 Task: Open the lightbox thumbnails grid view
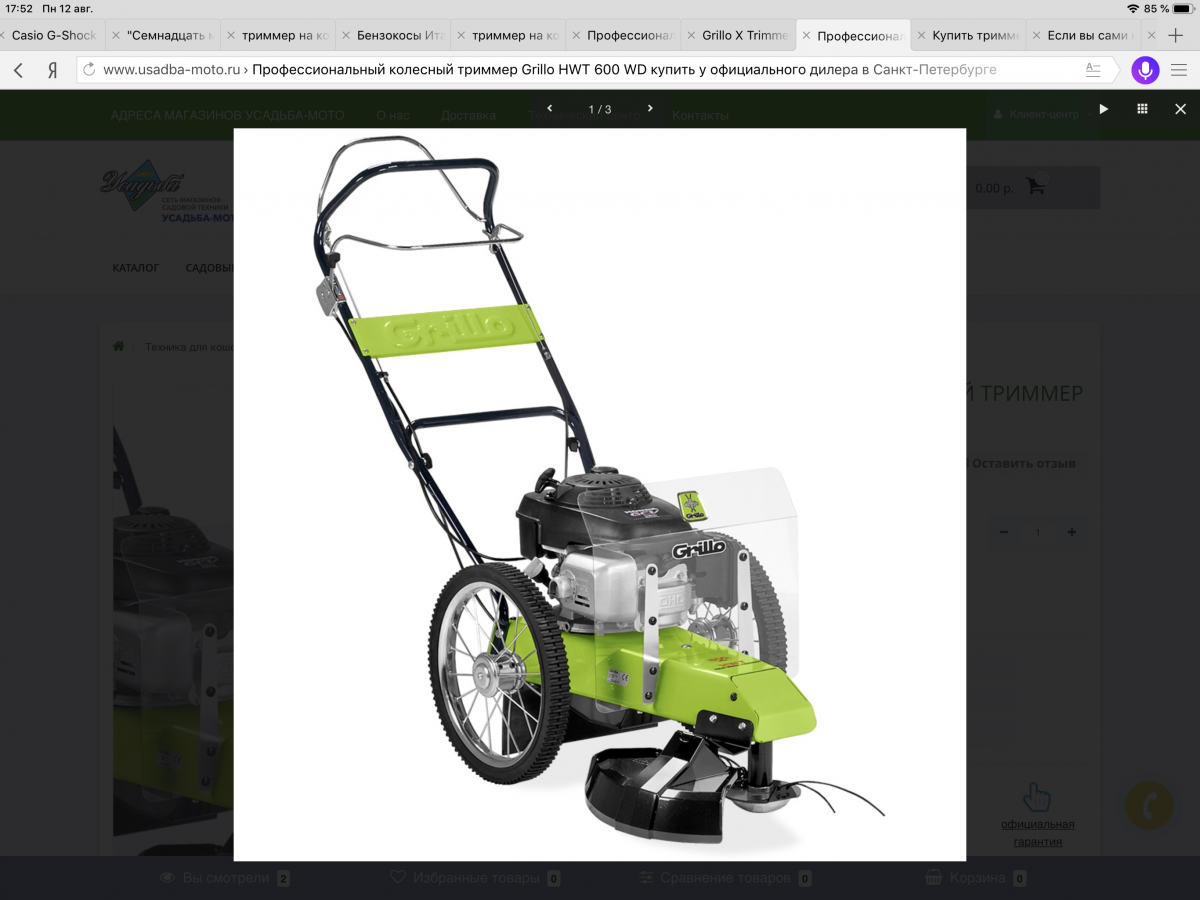(x=1142, y=109)
